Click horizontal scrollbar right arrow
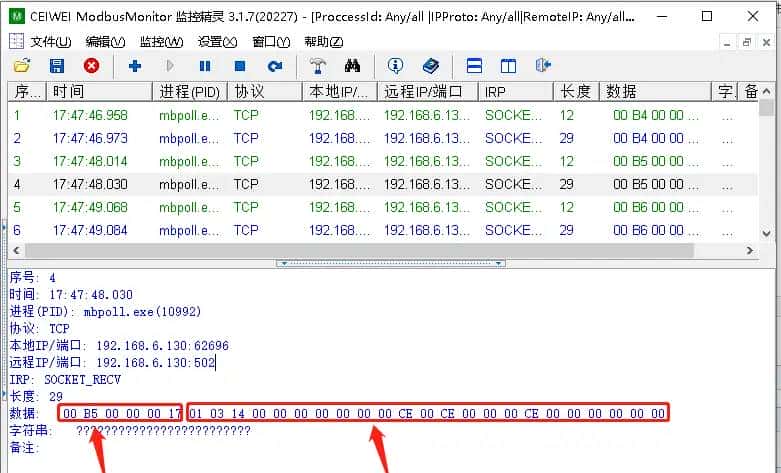Screen dimensions: 781x473 point(750,250)
